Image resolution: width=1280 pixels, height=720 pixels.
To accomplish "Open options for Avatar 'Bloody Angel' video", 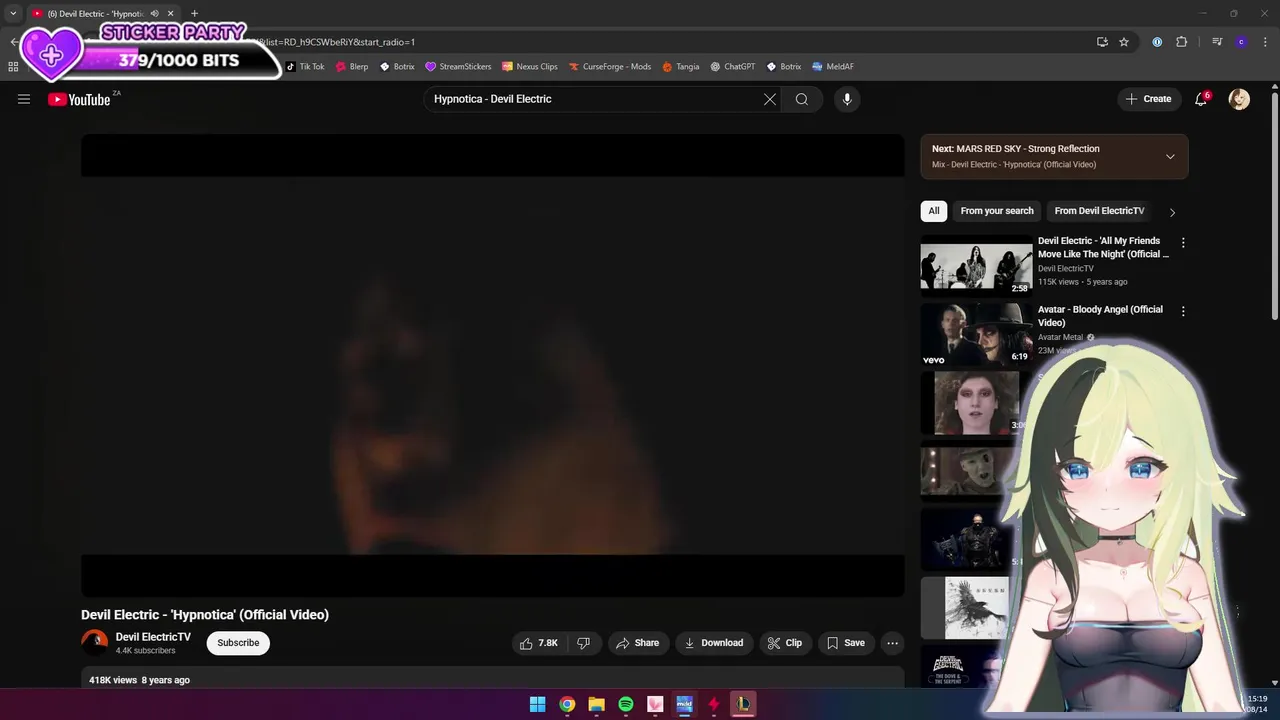I will click(x=1183, y=312).
